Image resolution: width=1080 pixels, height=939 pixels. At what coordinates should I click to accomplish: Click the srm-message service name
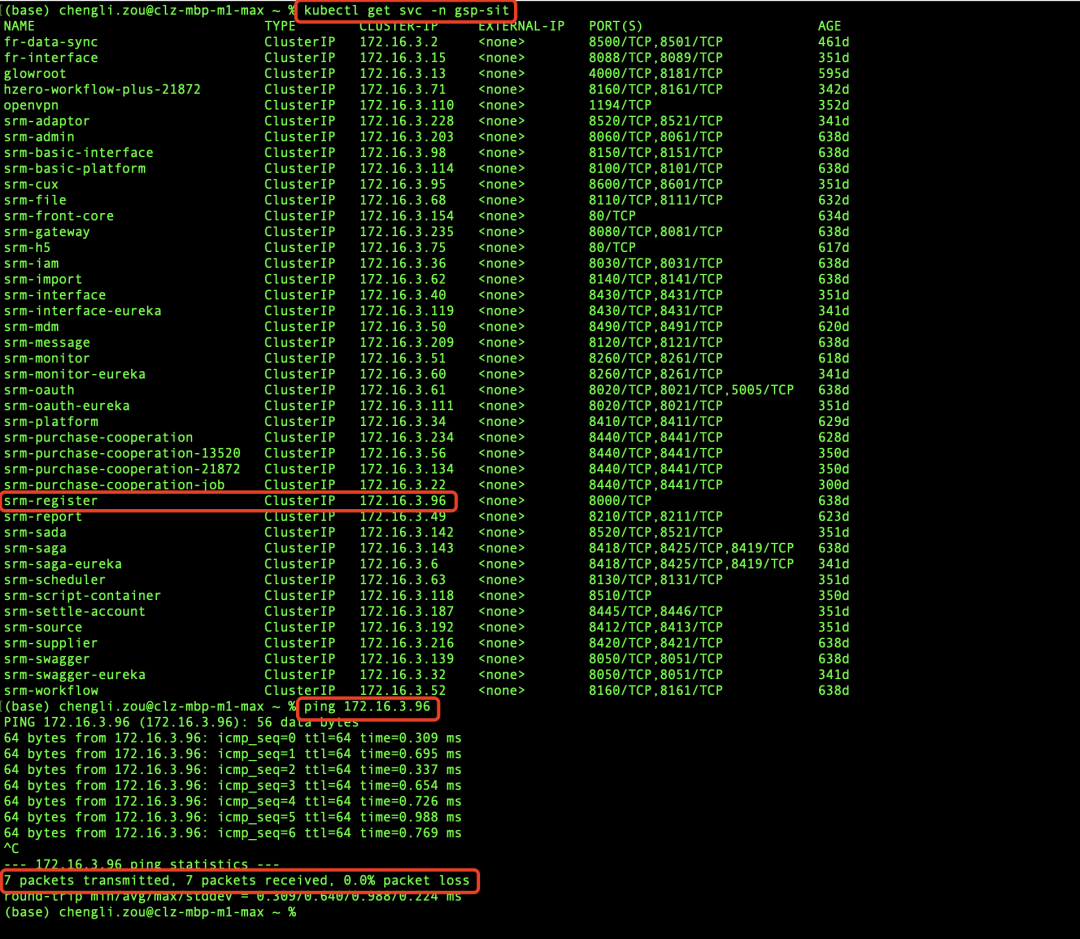click(47, 343)
